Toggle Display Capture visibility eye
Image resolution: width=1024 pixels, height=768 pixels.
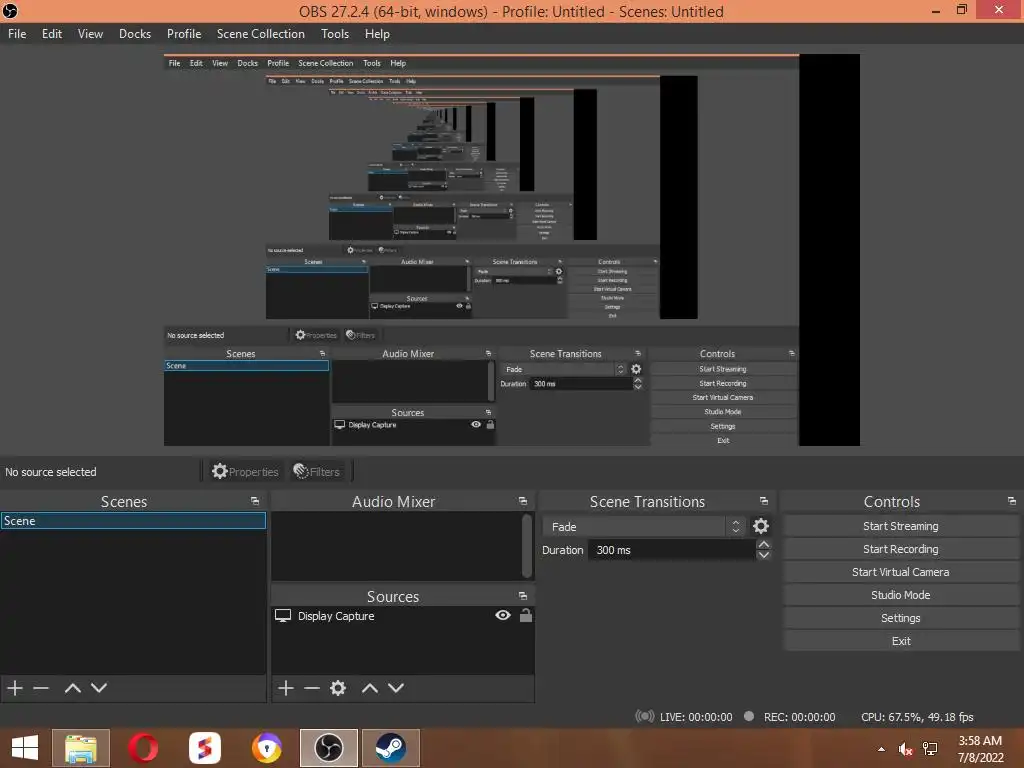503,615
